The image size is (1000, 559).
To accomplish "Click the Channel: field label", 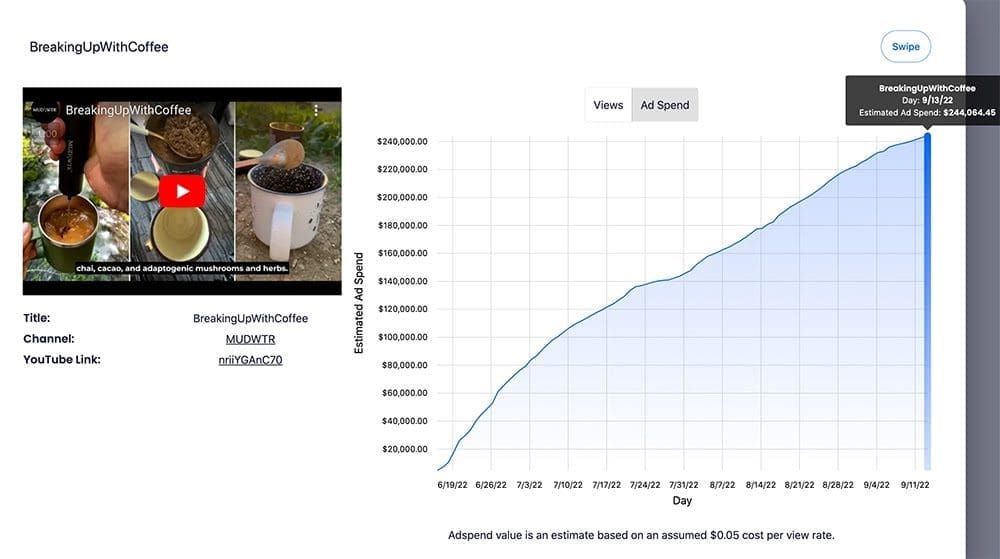I will pyautogui.click(x=48, y=339).
